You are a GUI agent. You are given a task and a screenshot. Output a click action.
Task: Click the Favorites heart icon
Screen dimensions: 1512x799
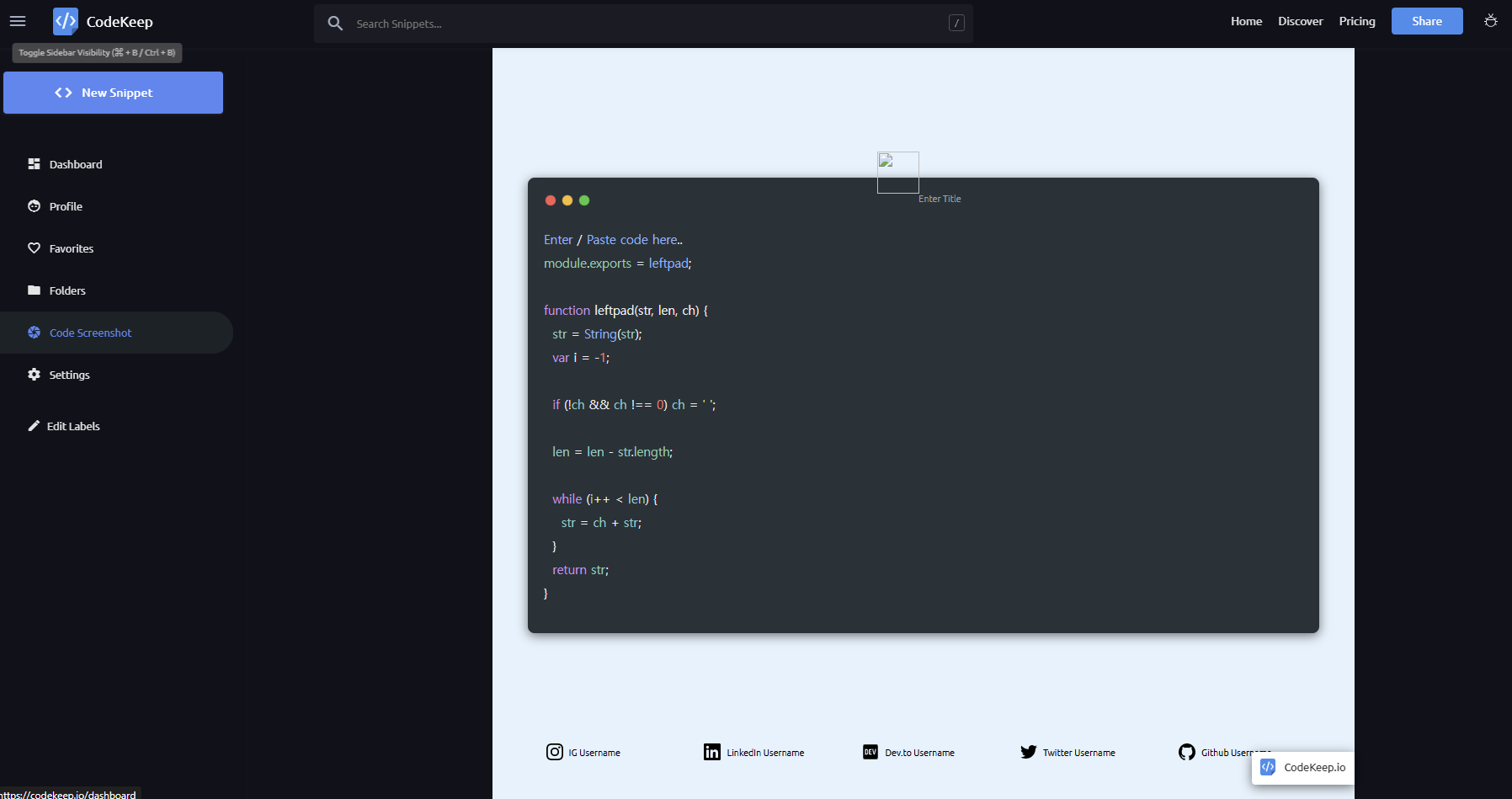(x=34, y=248)
